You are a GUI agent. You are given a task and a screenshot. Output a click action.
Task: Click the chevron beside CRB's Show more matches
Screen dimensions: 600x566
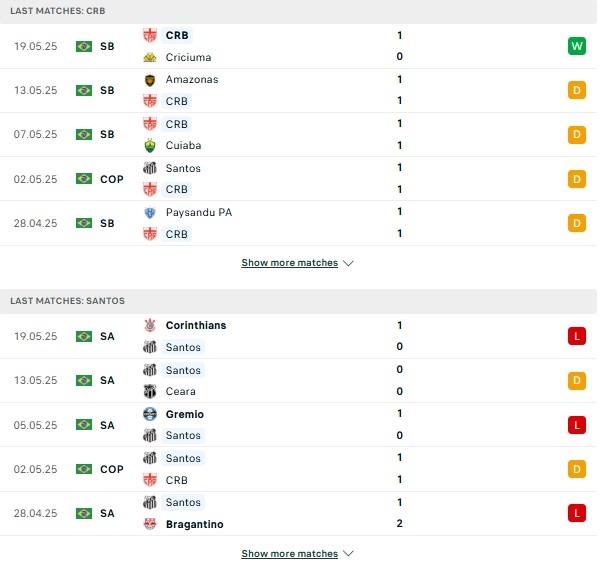tap(348, 263)
